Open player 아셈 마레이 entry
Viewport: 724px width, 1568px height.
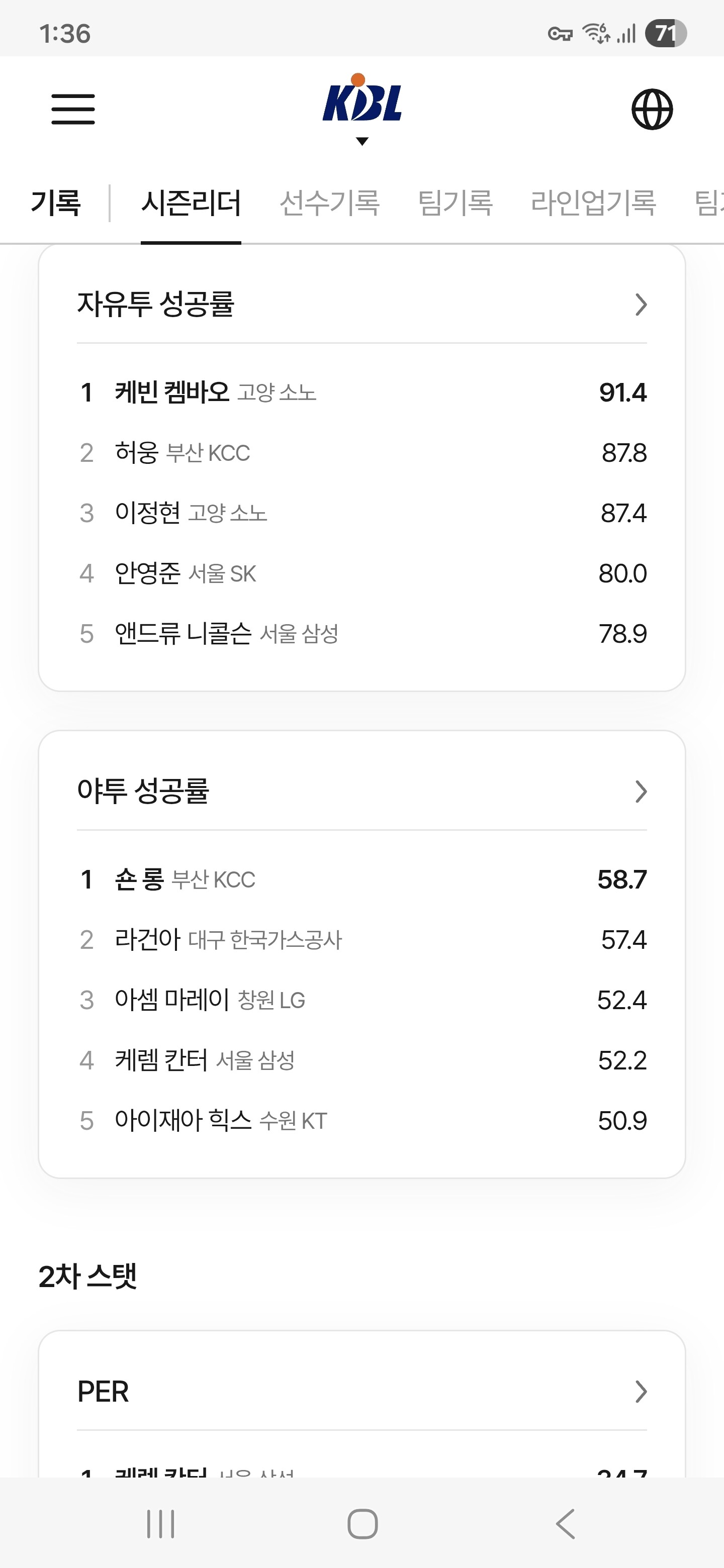coord(361,1000)
